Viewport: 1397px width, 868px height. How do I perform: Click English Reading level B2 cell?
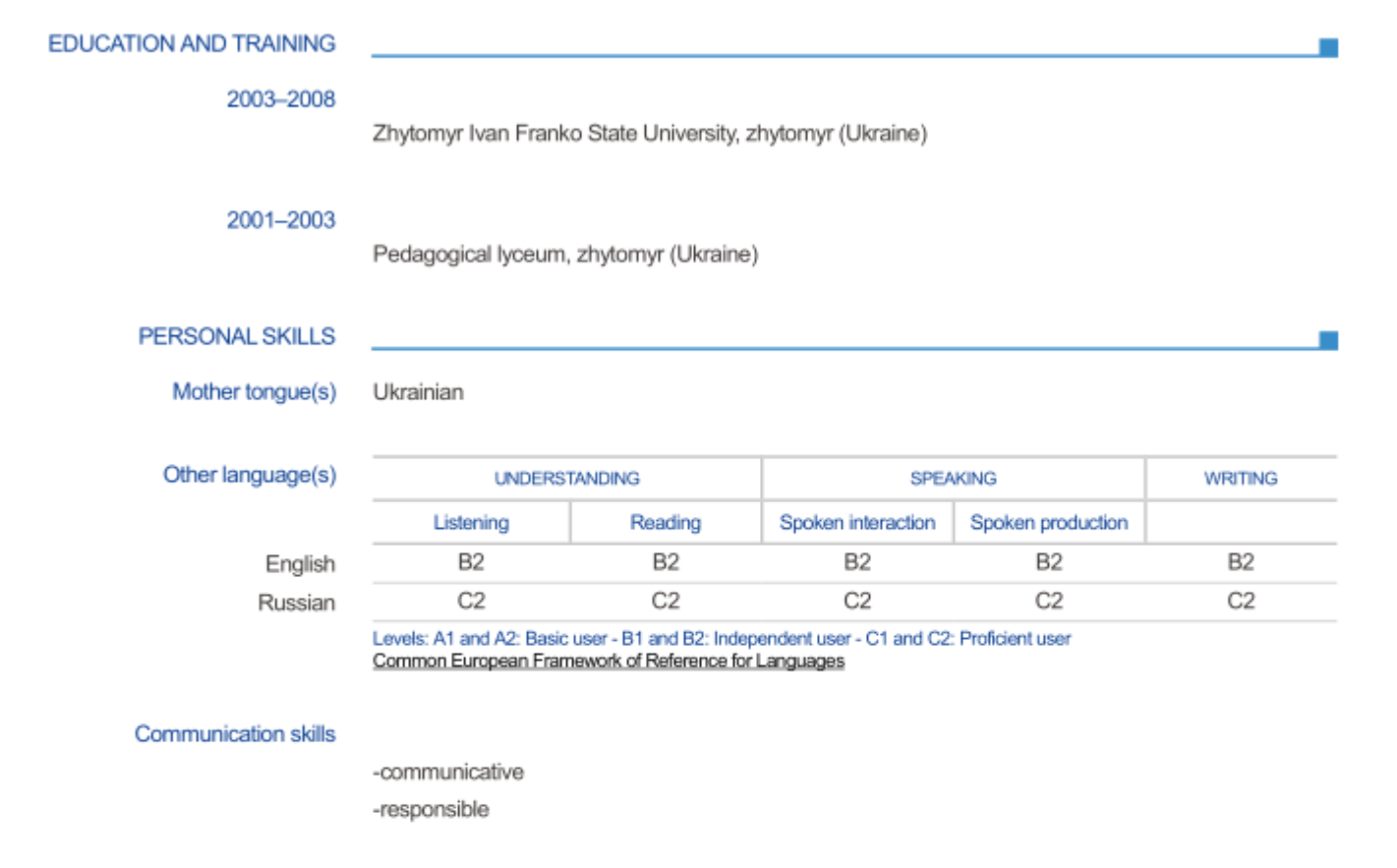[666, 562]
